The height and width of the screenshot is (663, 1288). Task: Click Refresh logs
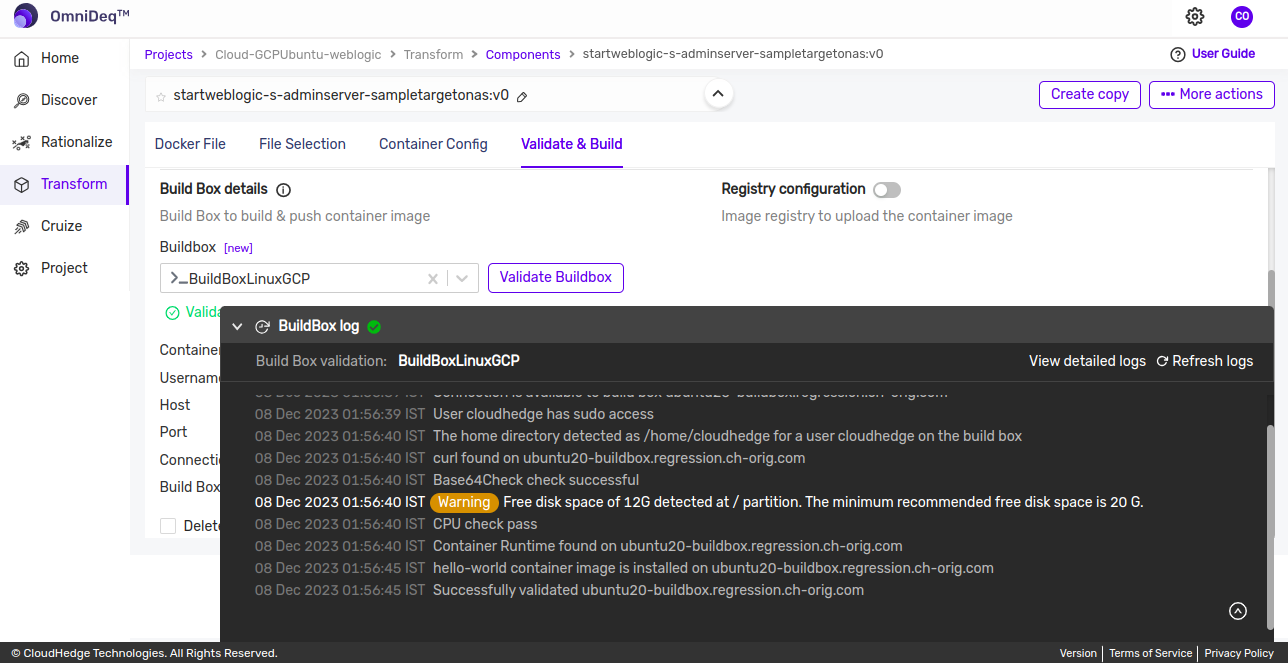1204,361
